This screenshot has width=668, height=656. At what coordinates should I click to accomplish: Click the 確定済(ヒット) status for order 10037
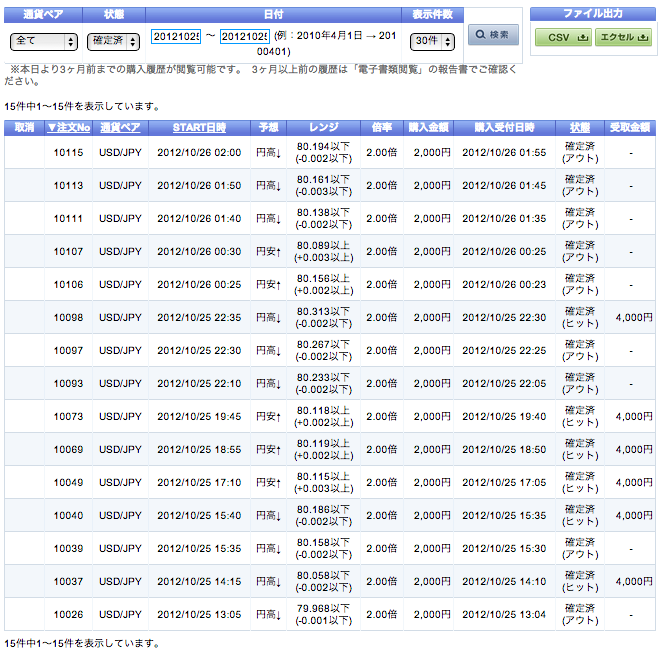pyautogui.click(x=581, y=582)
